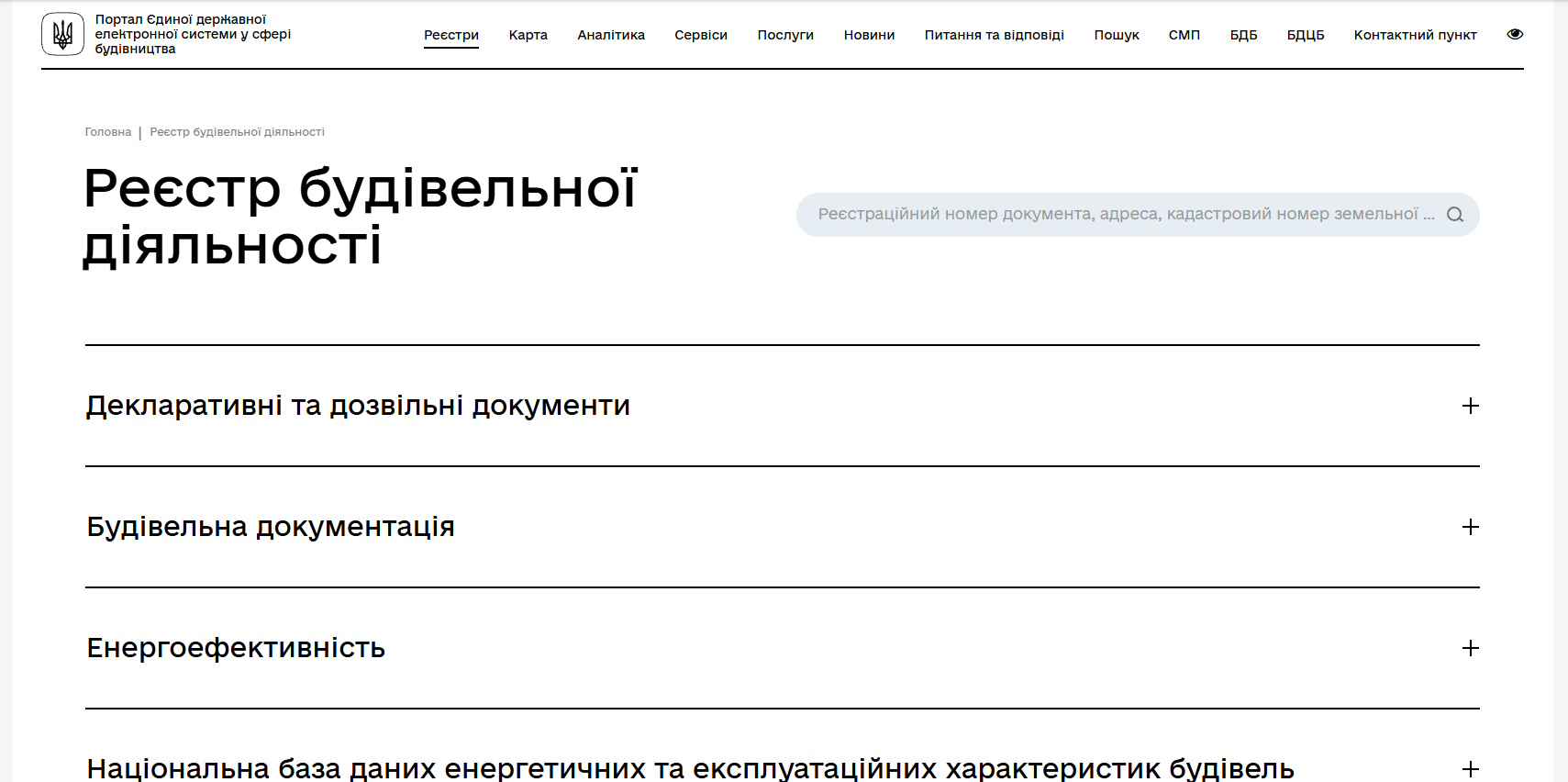
Task: Click Реєстр будівельної діяльності breadcrumb
Action: (238, 132)
